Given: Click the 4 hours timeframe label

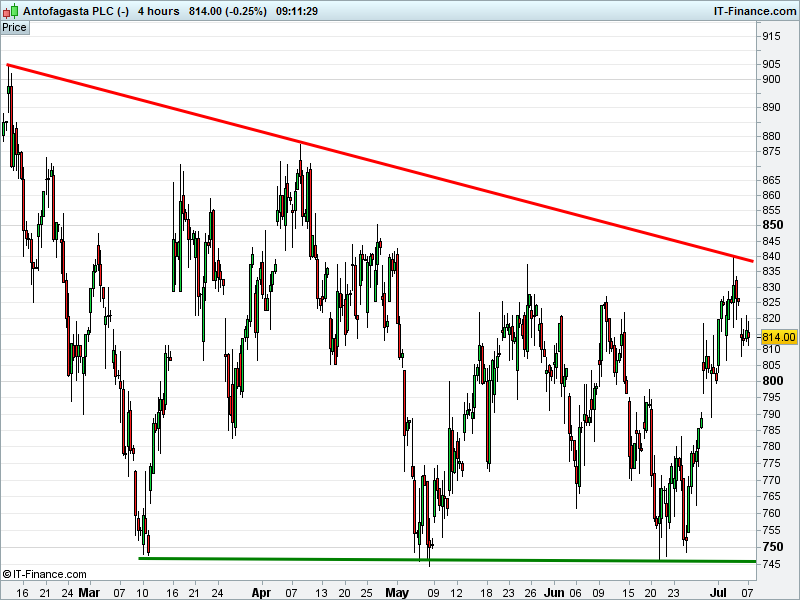Looking at the screenshot, I should [159, 11].
